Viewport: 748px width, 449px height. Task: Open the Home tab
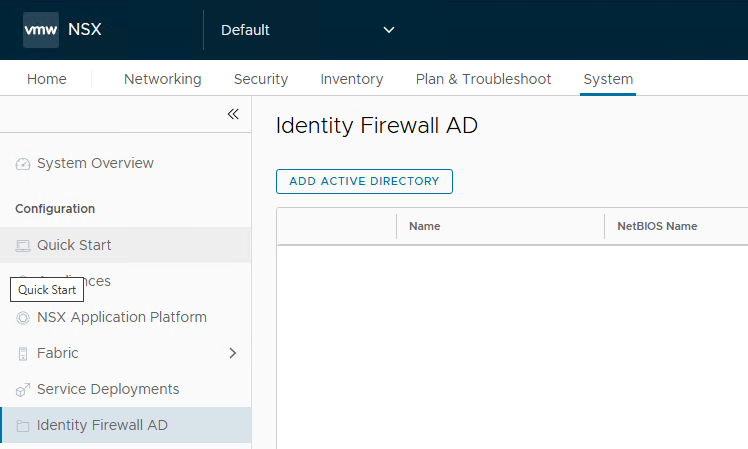(x=47, y=79)
